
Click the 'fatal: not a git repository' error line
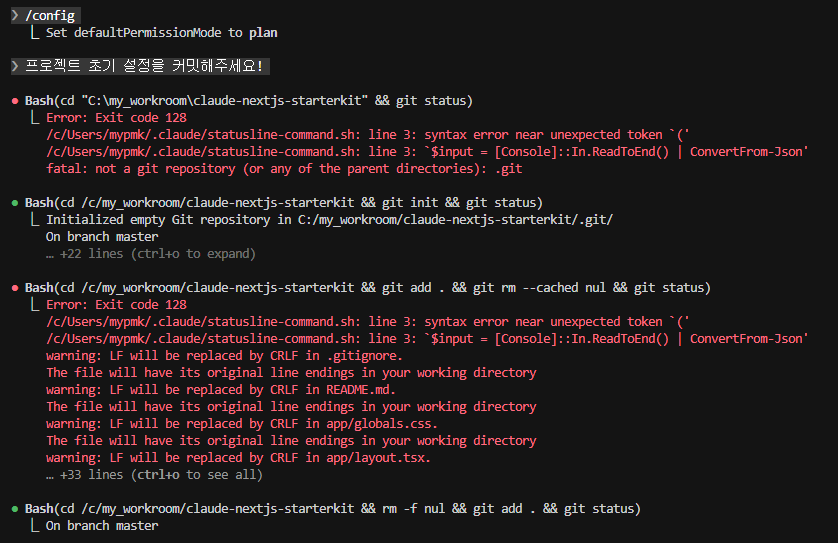284,169
